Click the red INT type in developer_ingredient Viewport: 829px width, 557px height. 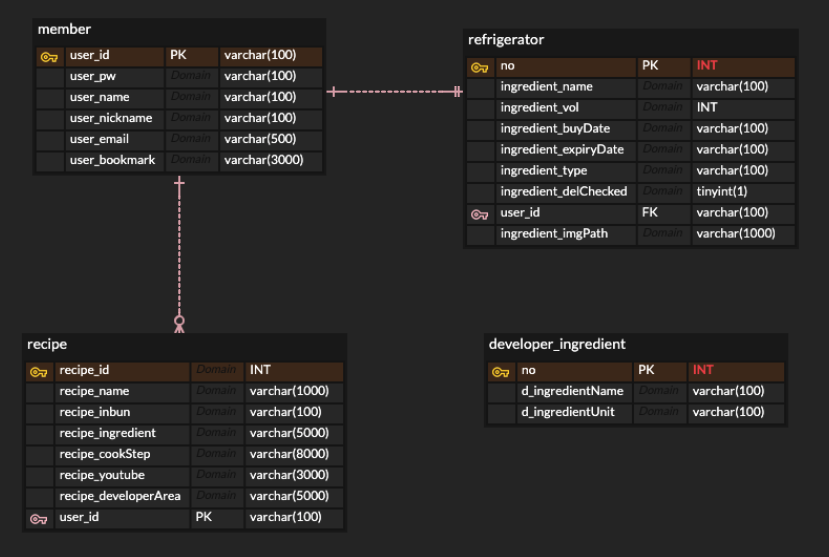pyautogui.click(x=703, y=370)
